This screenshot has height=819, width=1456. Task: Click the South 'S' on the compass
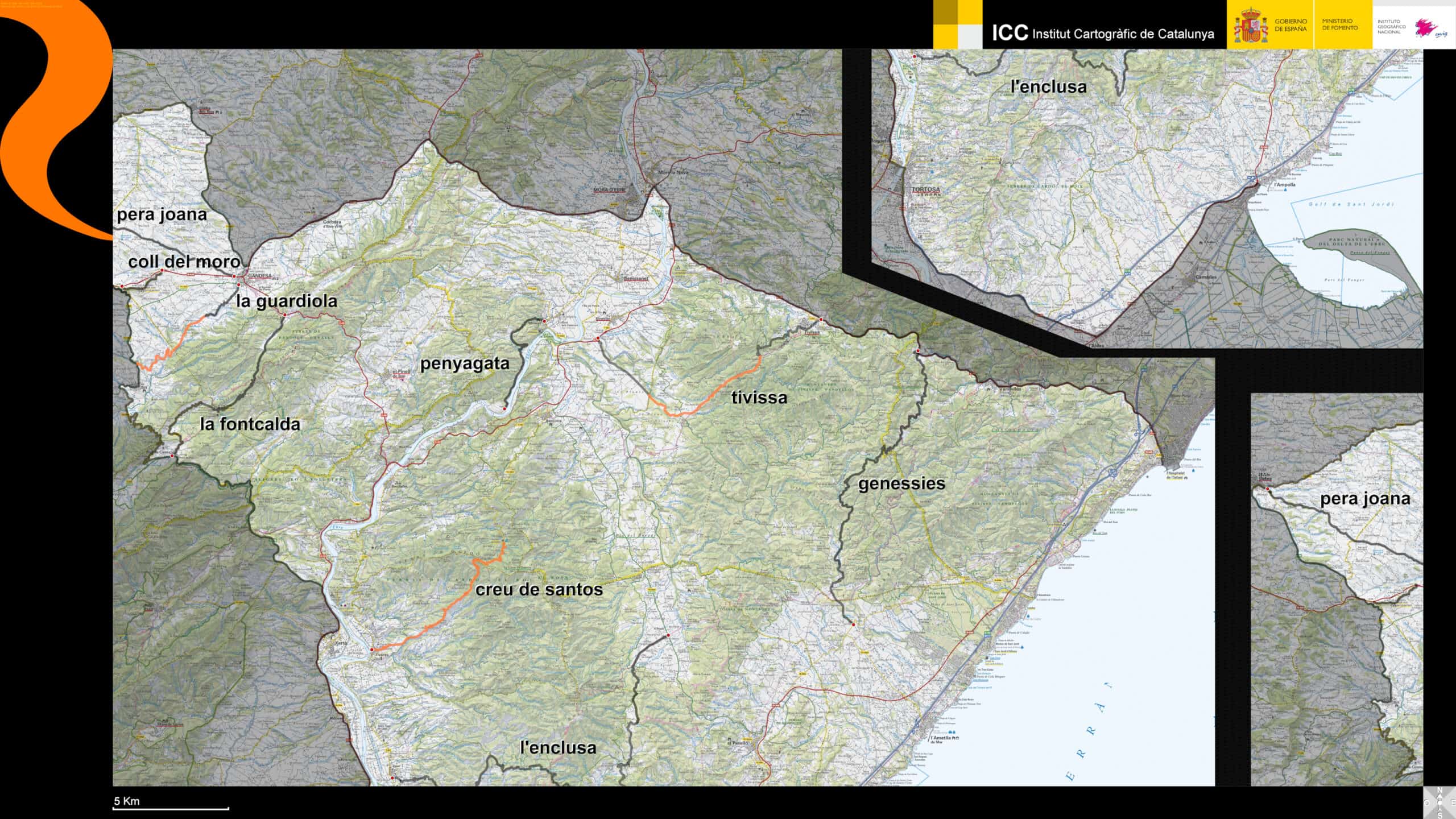click(x=1440, y=816)
